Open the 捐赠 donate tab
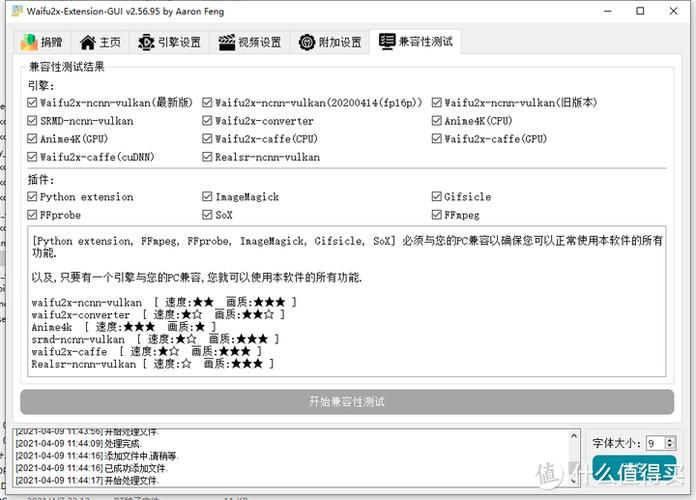 (42, 43)
